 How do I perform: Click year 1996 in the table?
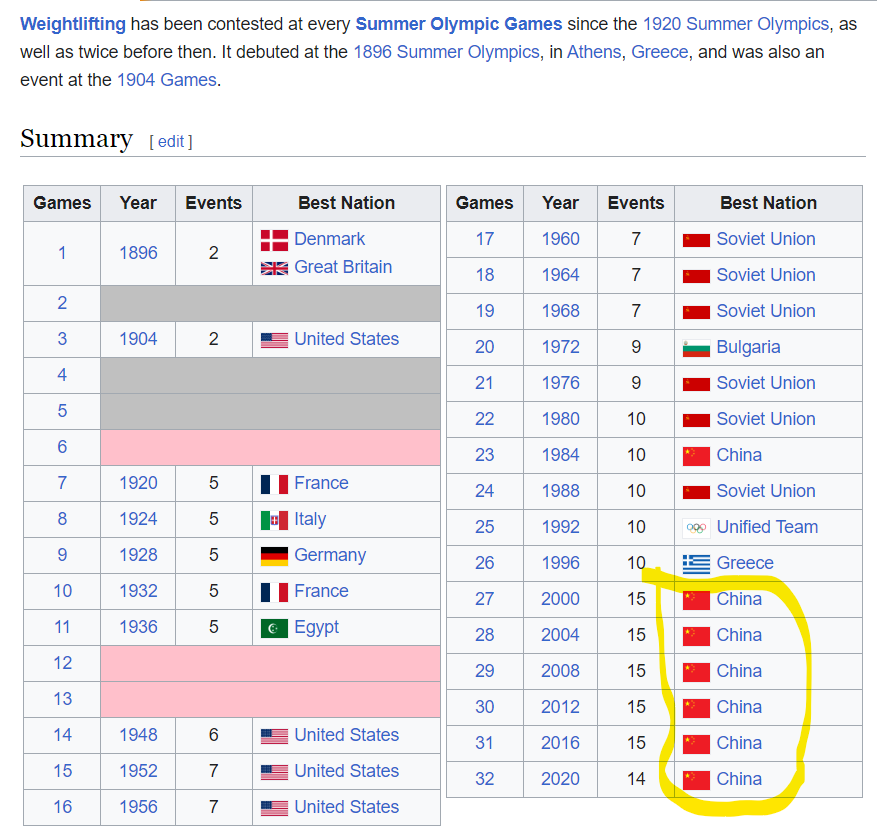coord(560,563)
